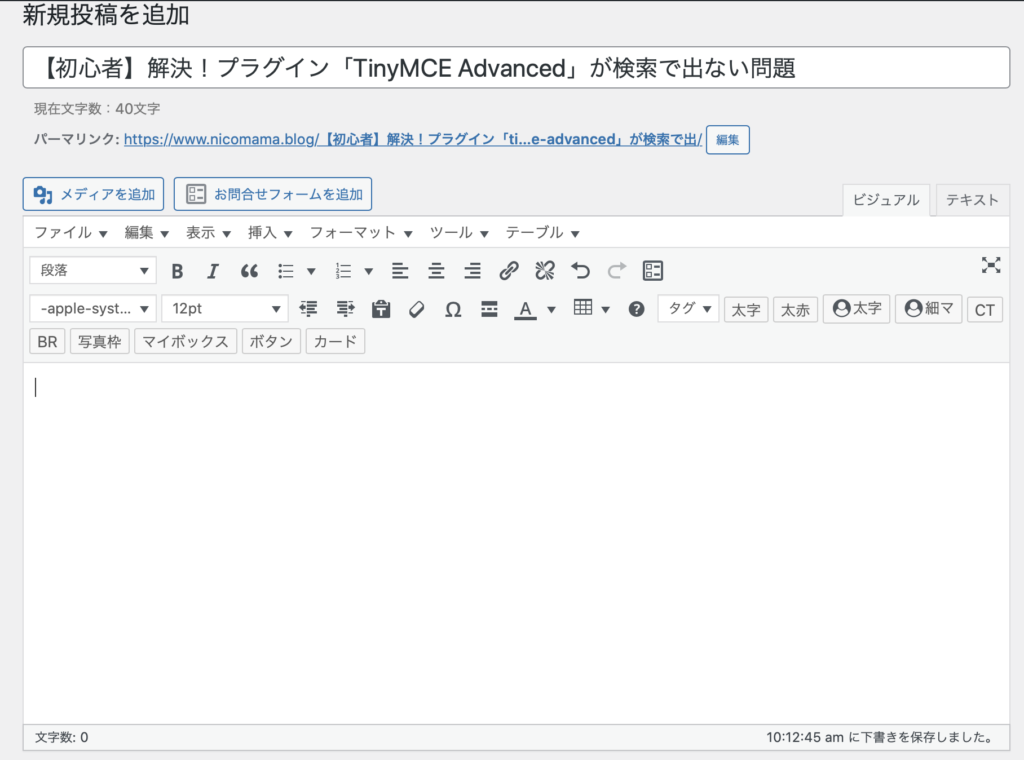Screen dimensions: 1024x760
Task: Switch to the テキスト tab
Action: click(972, 200)
